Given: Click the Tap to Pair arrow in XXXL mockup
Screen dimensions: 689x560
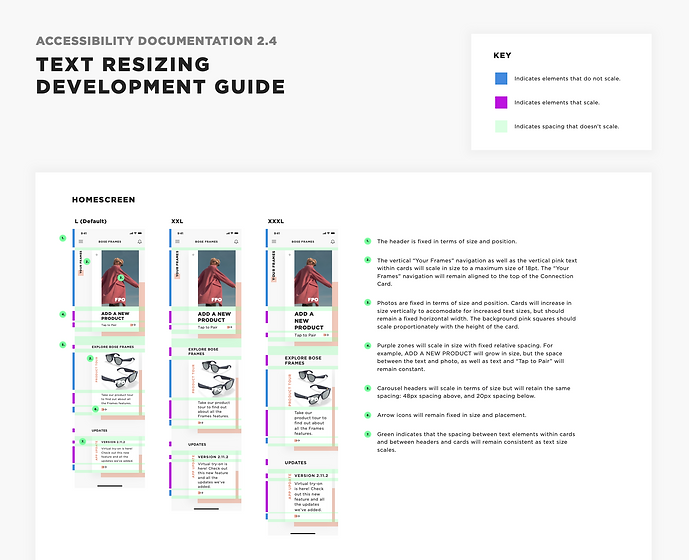Looking at the screenshot, I should pyautogui.click(x=326, y=335).
